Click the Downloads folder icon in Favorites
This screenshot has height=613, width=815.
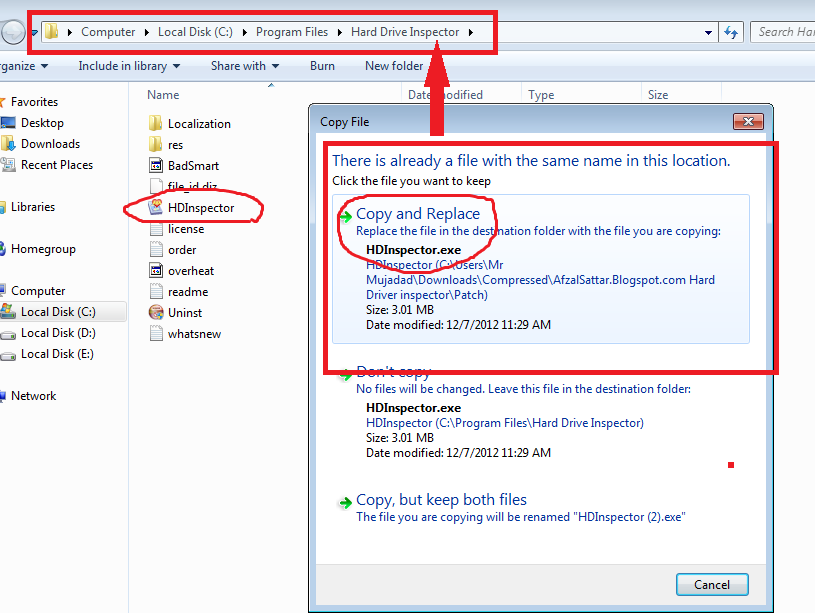coord(8,144)
